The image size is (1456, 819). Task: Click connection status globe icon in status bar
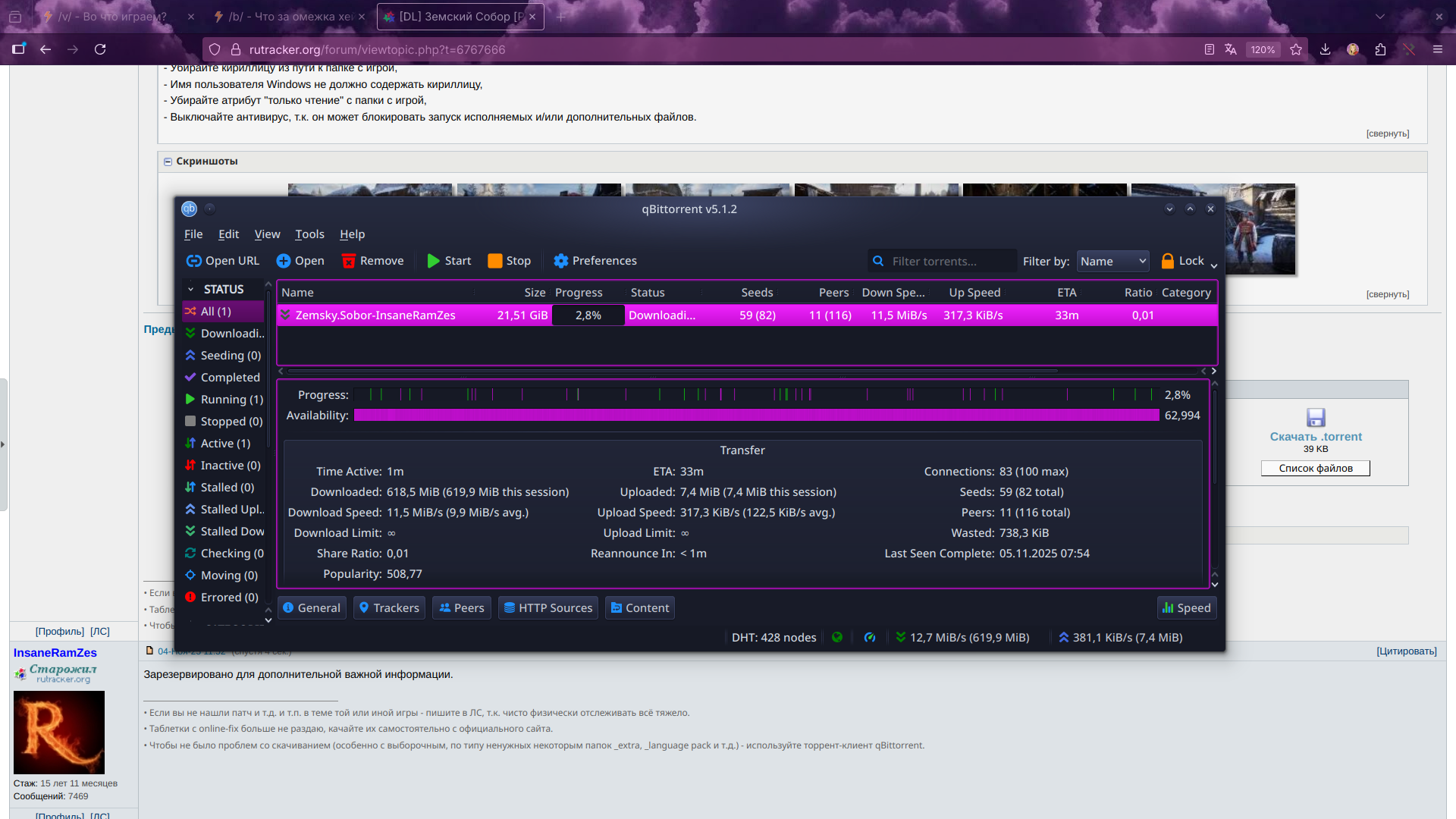(x=837, y=638)
